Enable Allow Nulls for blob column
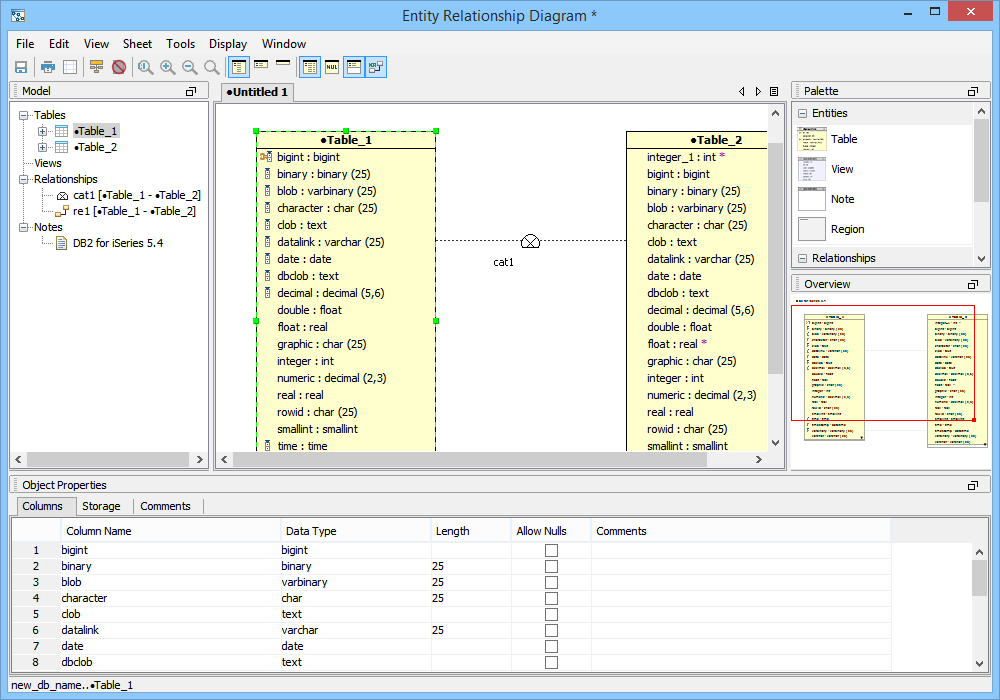This screenshot has height=700, width=1000. tap(551, 582)
